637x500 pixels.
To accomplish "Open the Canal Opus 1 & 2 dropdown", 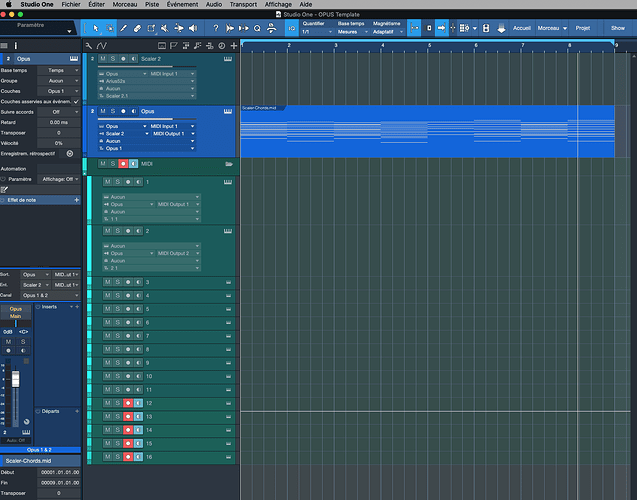I will (x=50, y=295).
